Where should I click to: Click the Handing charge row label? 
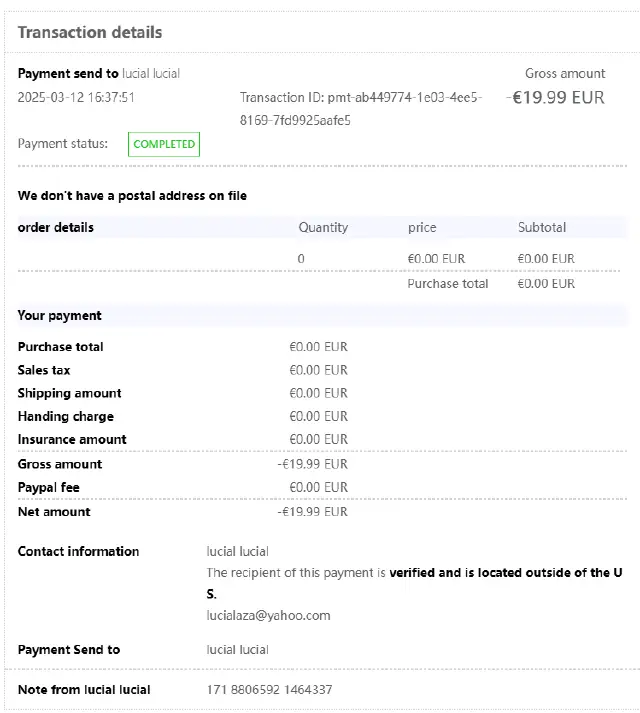pyautogui.click(x=66, y=416)
